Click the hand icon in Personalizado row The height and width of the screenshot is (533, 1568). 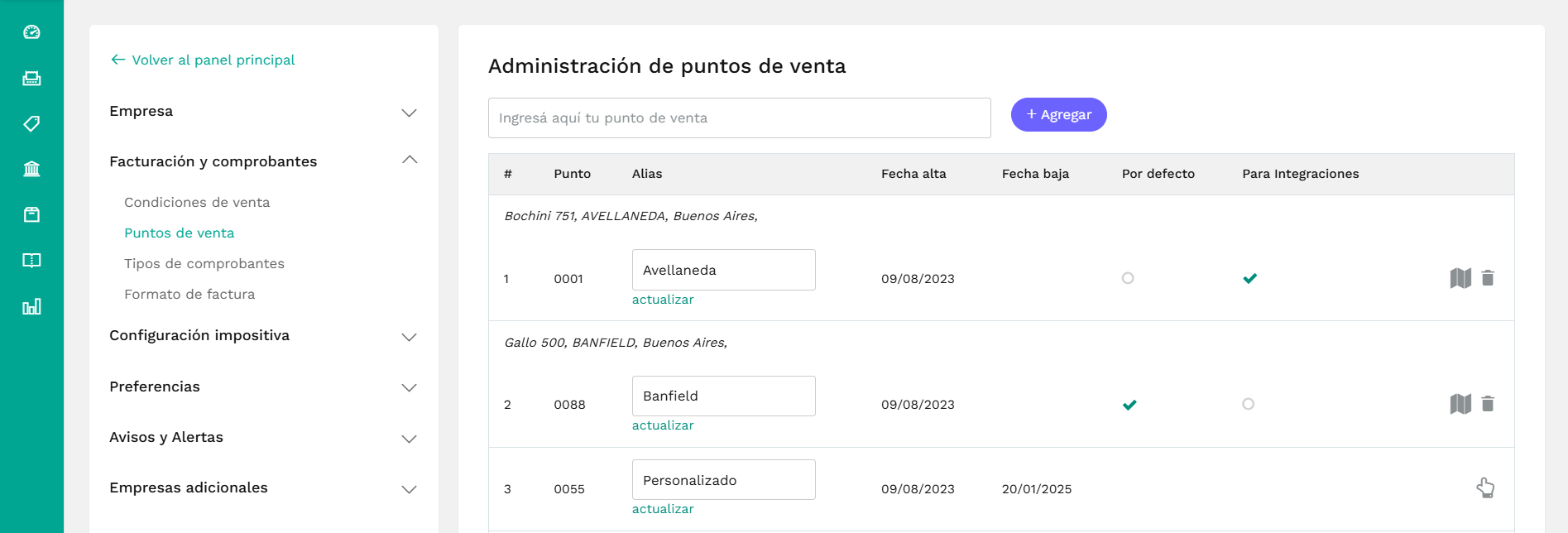pyautogui.click(x=1485, y=487)
